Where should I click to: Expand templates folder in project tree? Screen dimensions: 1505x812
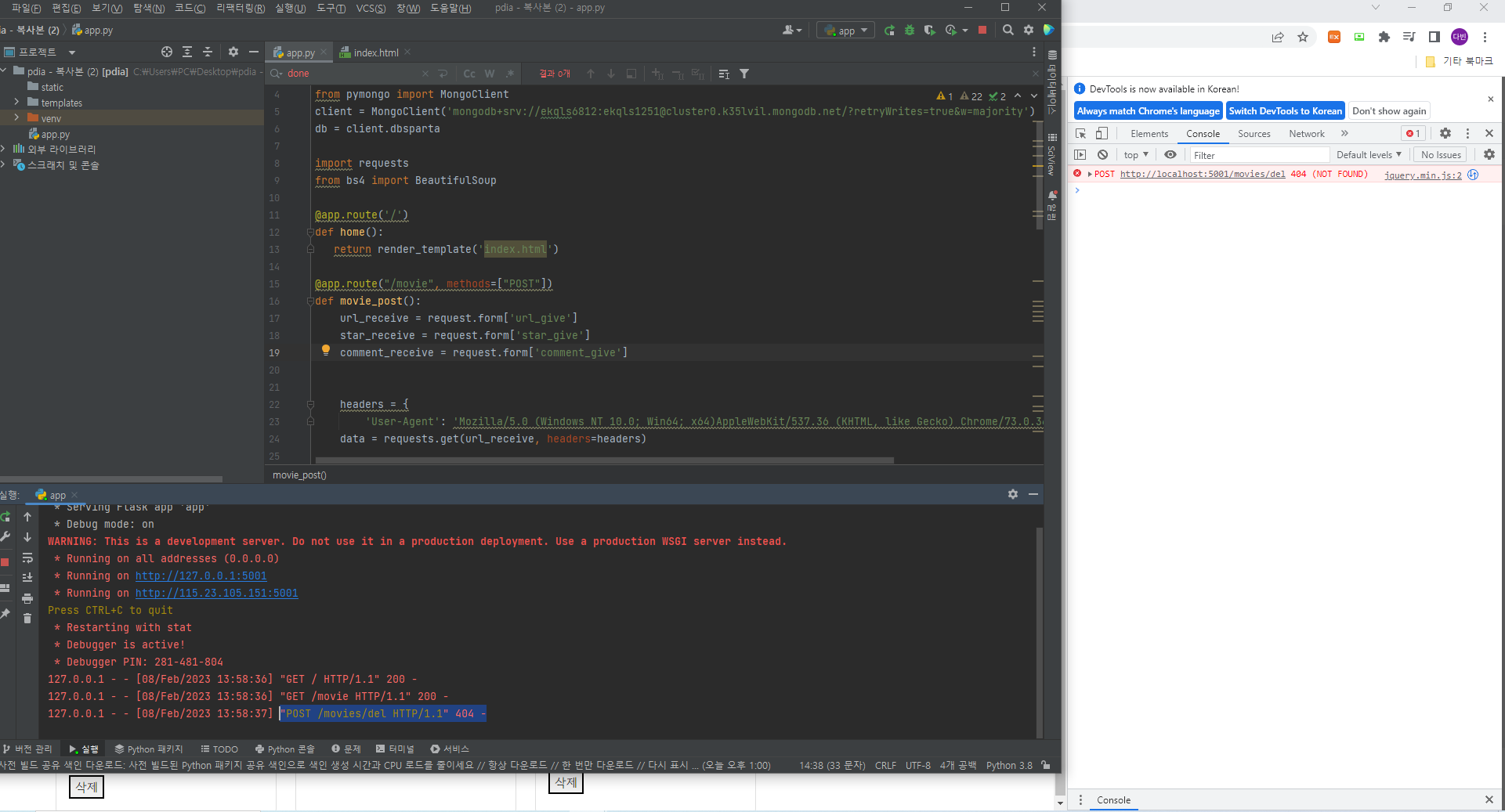[x=16, y=103]
